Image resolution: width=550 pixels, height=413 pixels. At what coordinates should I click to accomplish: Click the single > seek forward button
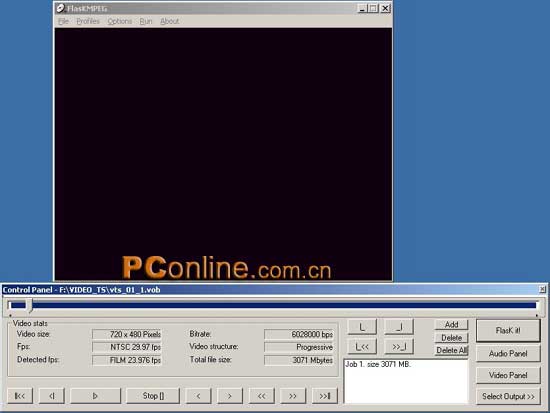(x=230, y=396)
